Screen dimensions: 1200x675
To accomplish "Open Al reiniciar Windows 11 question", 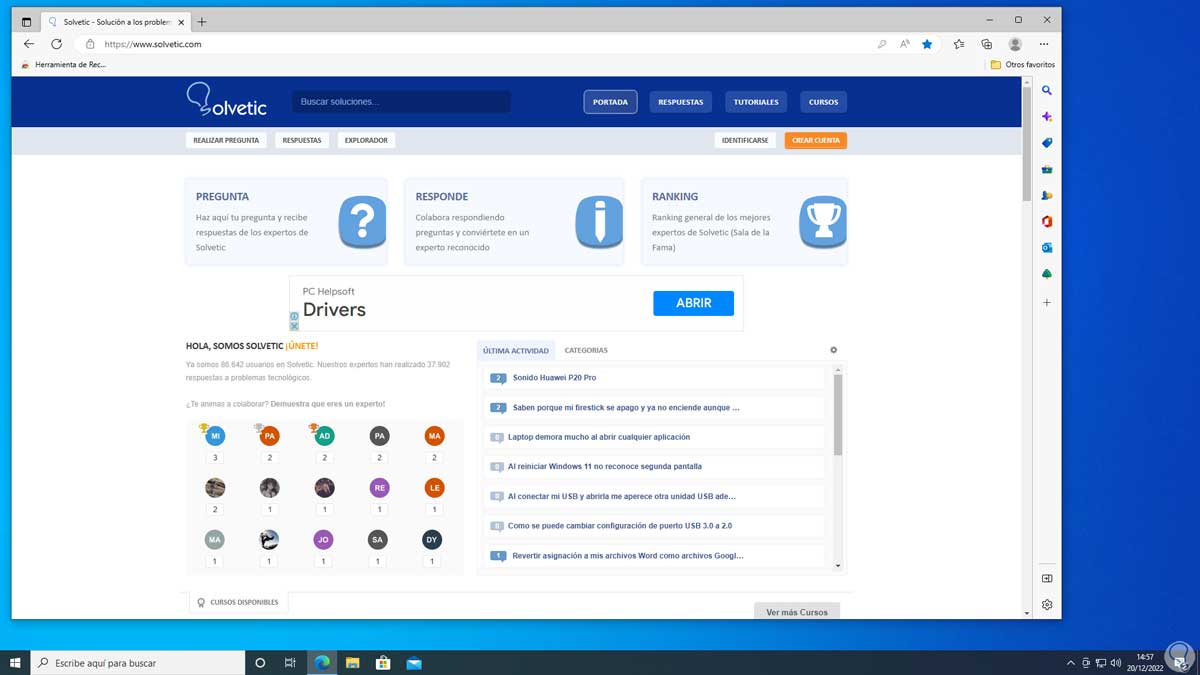I will tap(605, 466).
